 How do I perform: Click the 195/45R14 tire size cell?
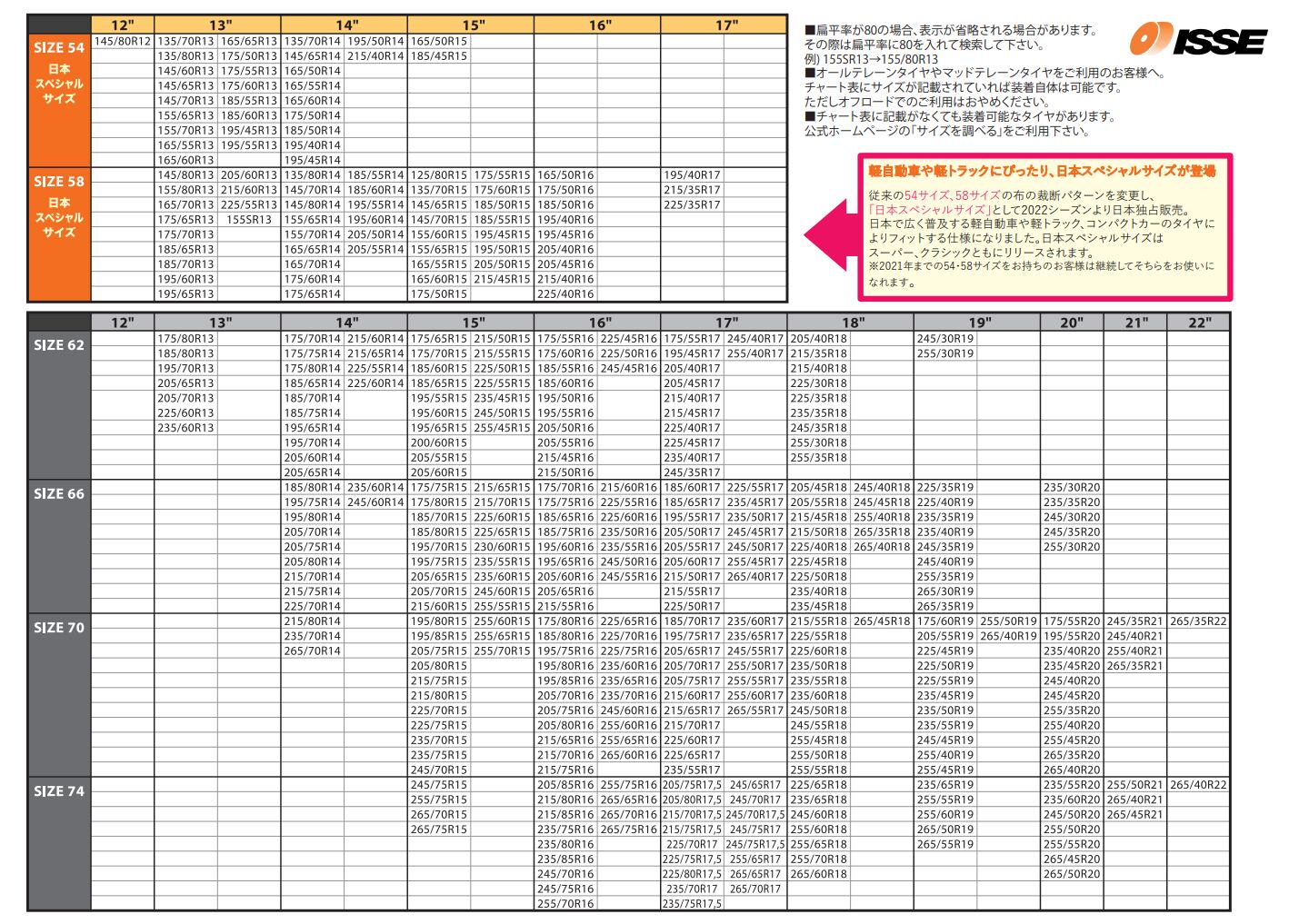pyautogui.click(x=312, y=160)
